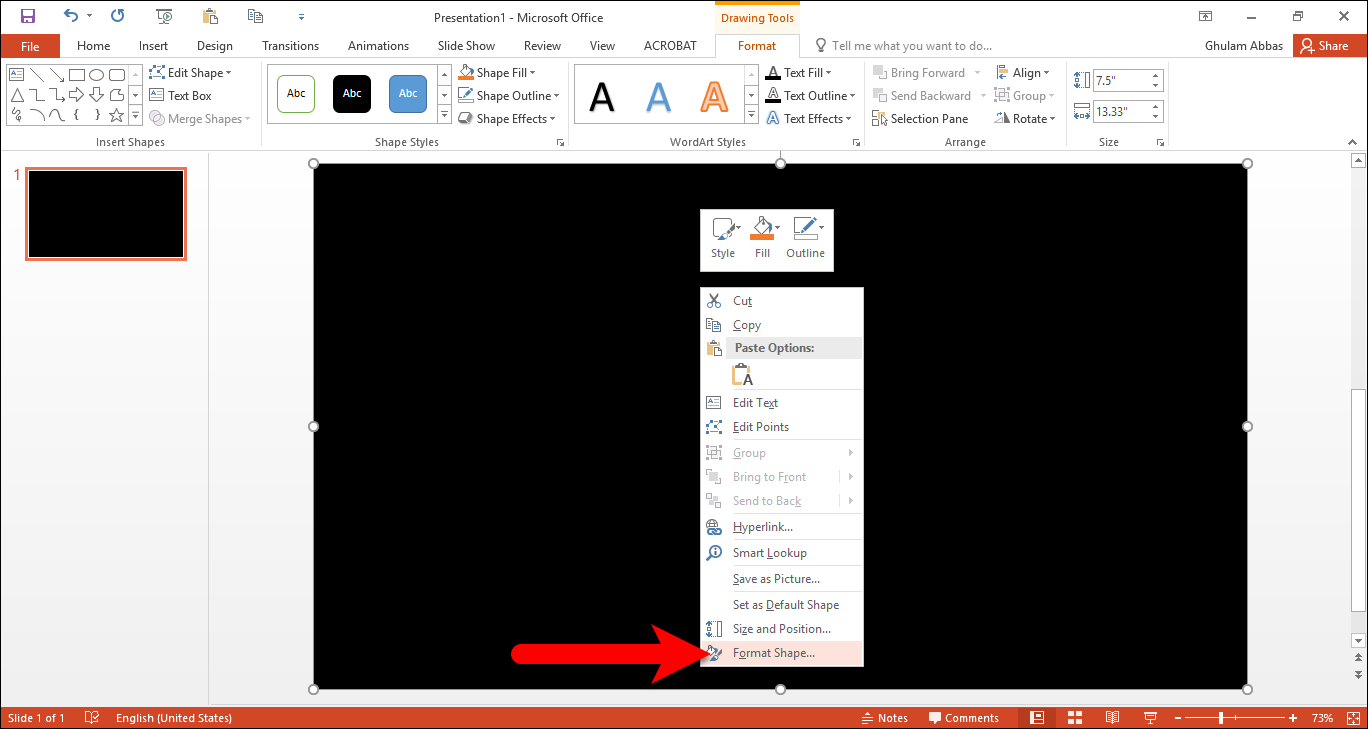Image resolution: width=1368 pixels, height=729 pixels.
Task: Toggle the Notes pane from status bar
Action: tap(884, 718)
